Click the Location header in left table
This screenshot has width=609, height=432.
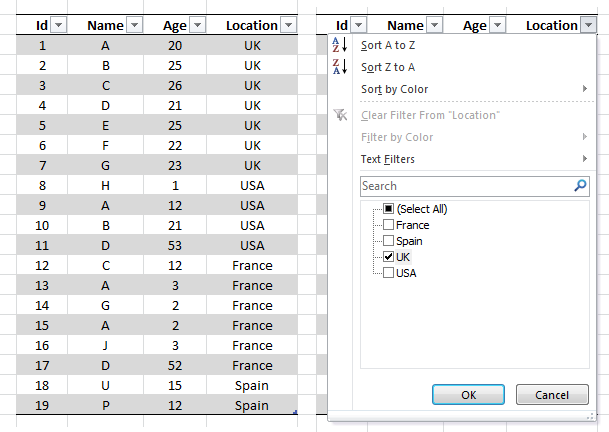(x=252, y=25)
